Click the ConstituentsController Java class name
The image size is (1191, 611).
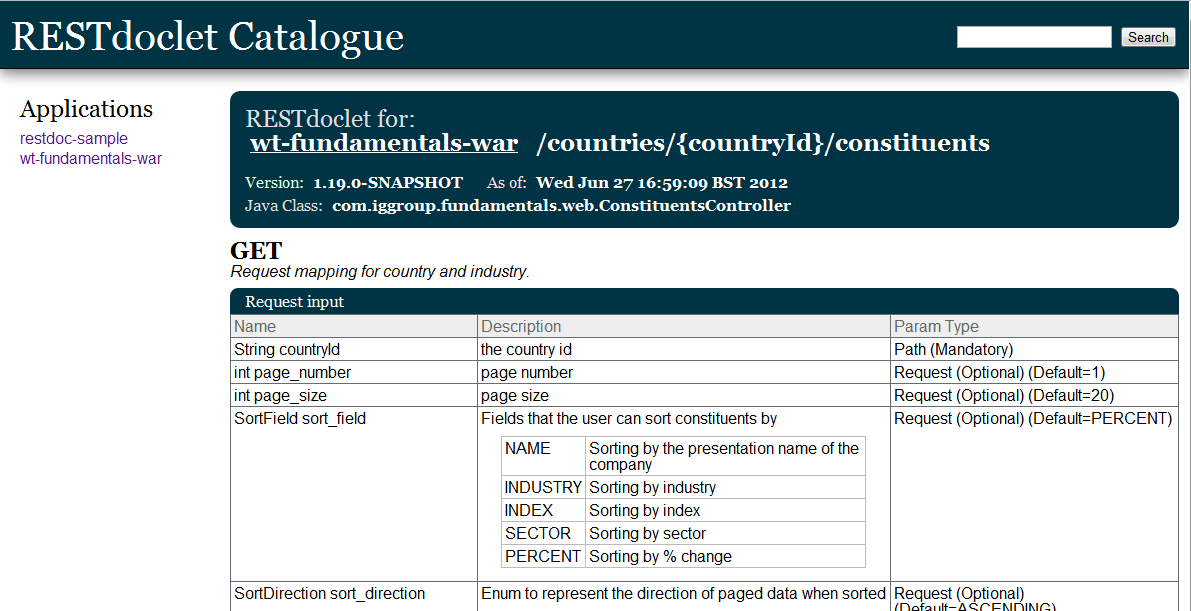[x=561, y=206]
